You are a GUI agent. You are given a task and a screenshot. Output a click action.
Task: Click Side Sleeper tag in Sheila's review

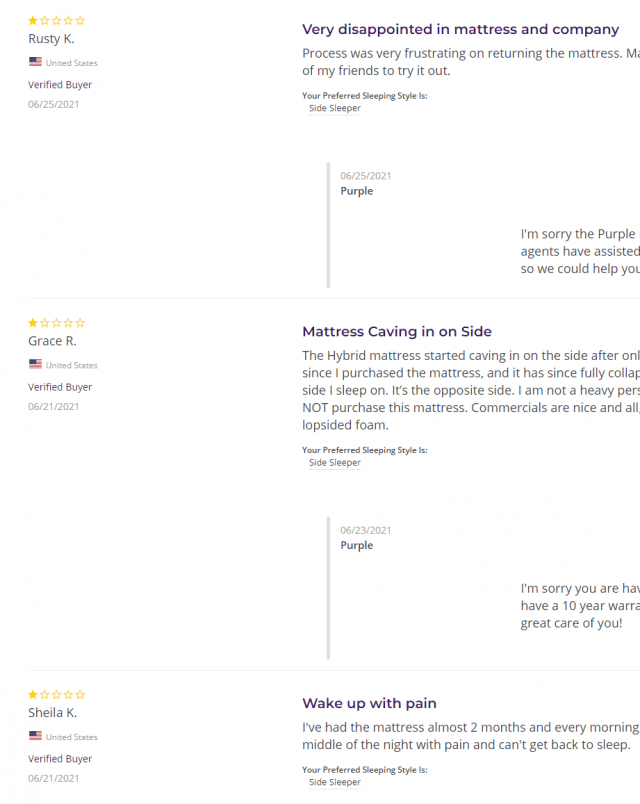click(x=335, y=783)
